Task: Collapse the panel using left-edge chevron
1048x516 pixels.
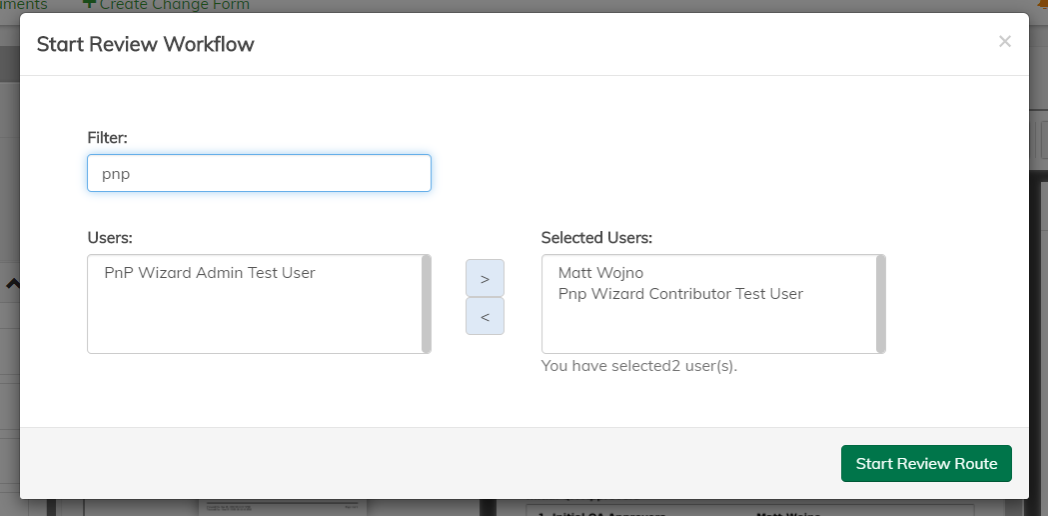Action: 12,284
